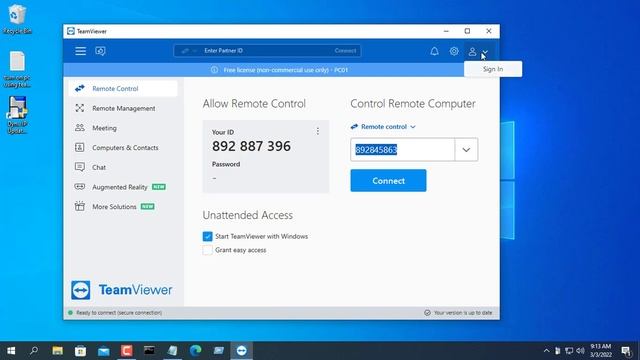This screenshot has height=360, width=640.
Task: Open Microsoft Edge from the taskbar
Action: point(196,351)
